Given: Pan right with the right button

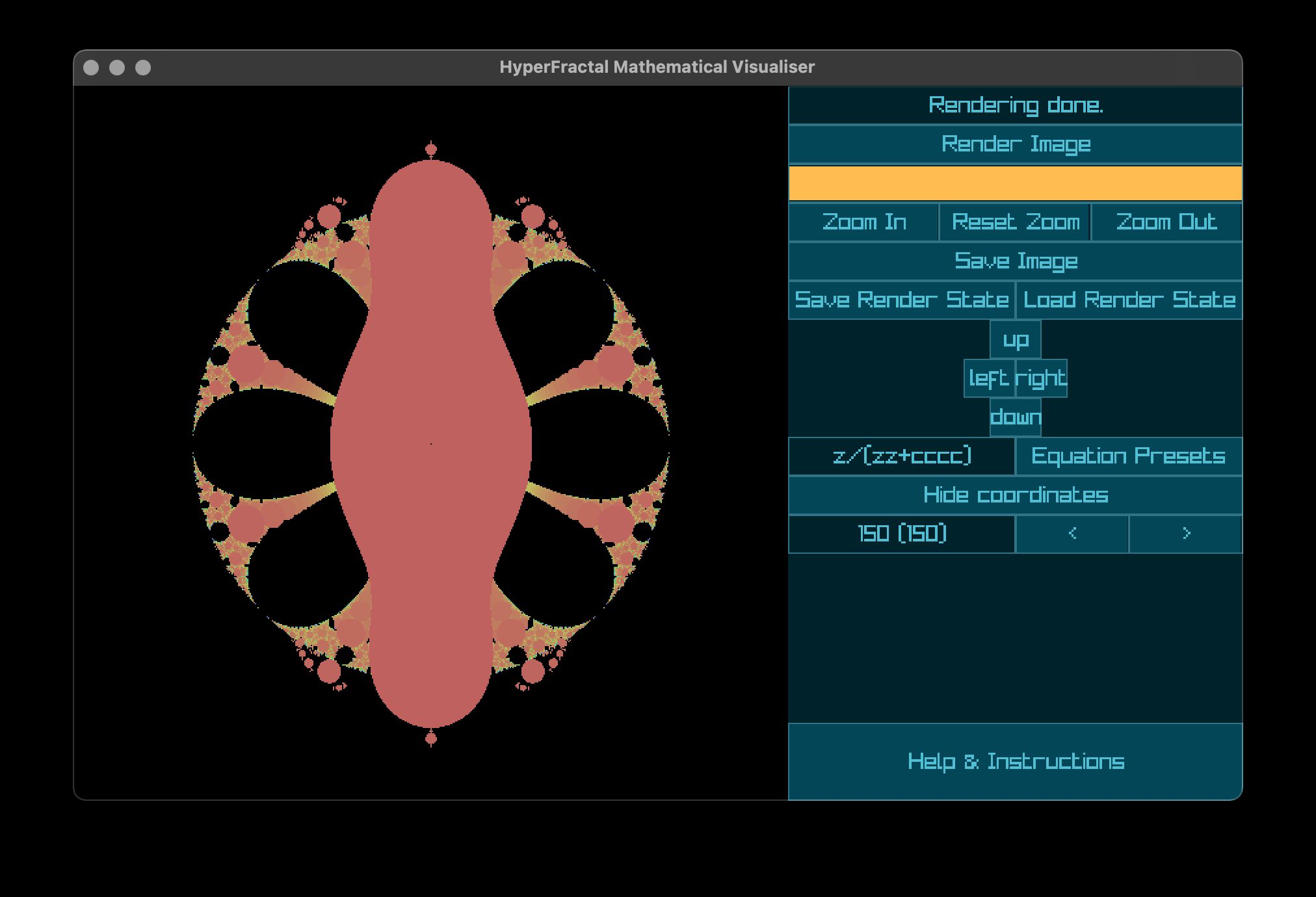Looking at the screenshot, I should coord(1041,378).
